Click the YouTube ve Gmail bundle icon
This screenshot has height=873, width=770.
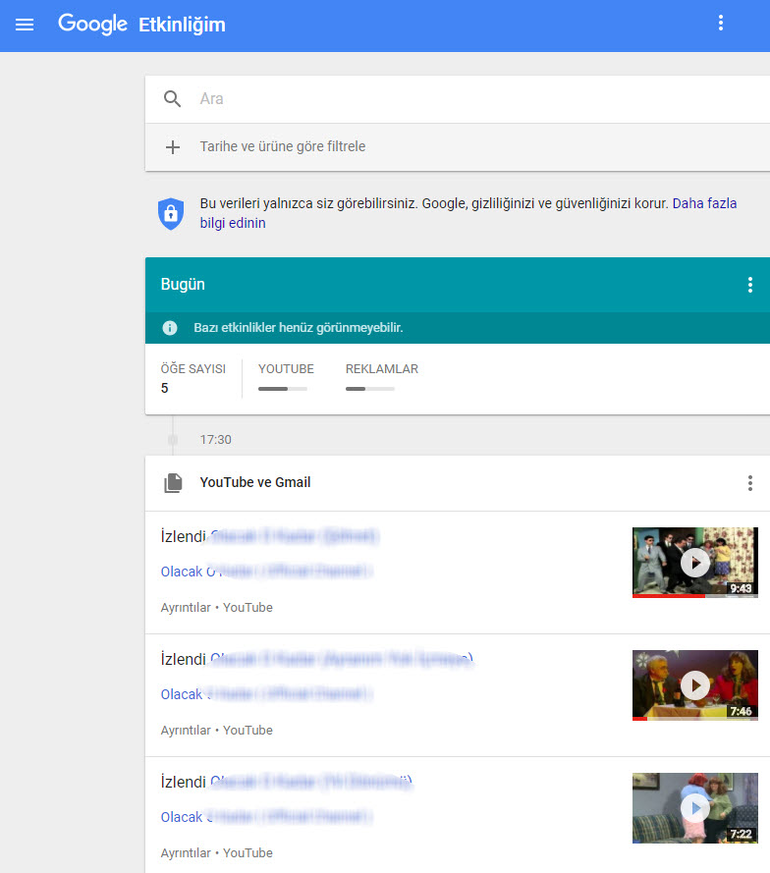[x=173, y=483]
